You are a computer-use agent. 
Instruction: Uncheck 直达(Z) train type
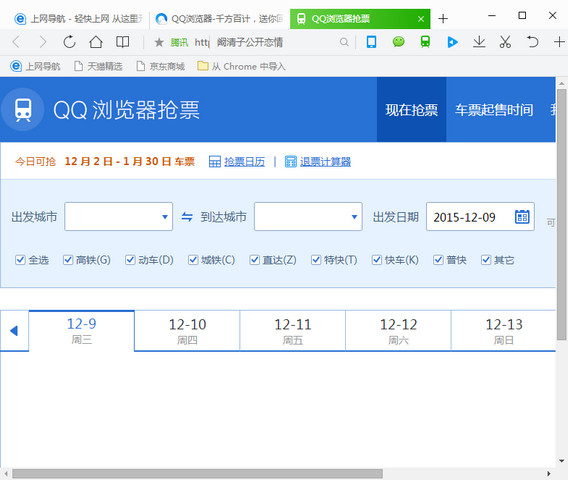[255, 260]
